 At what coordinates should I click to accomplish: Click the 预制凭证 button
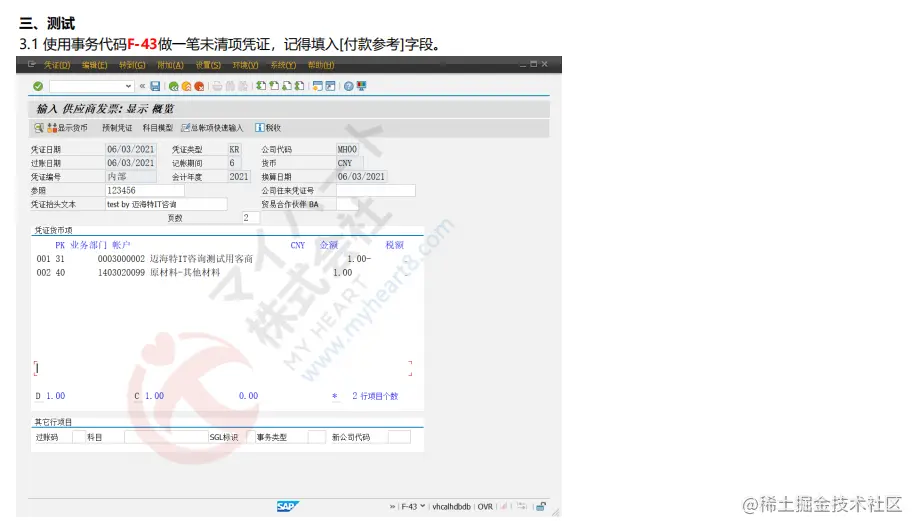point(117,127)
